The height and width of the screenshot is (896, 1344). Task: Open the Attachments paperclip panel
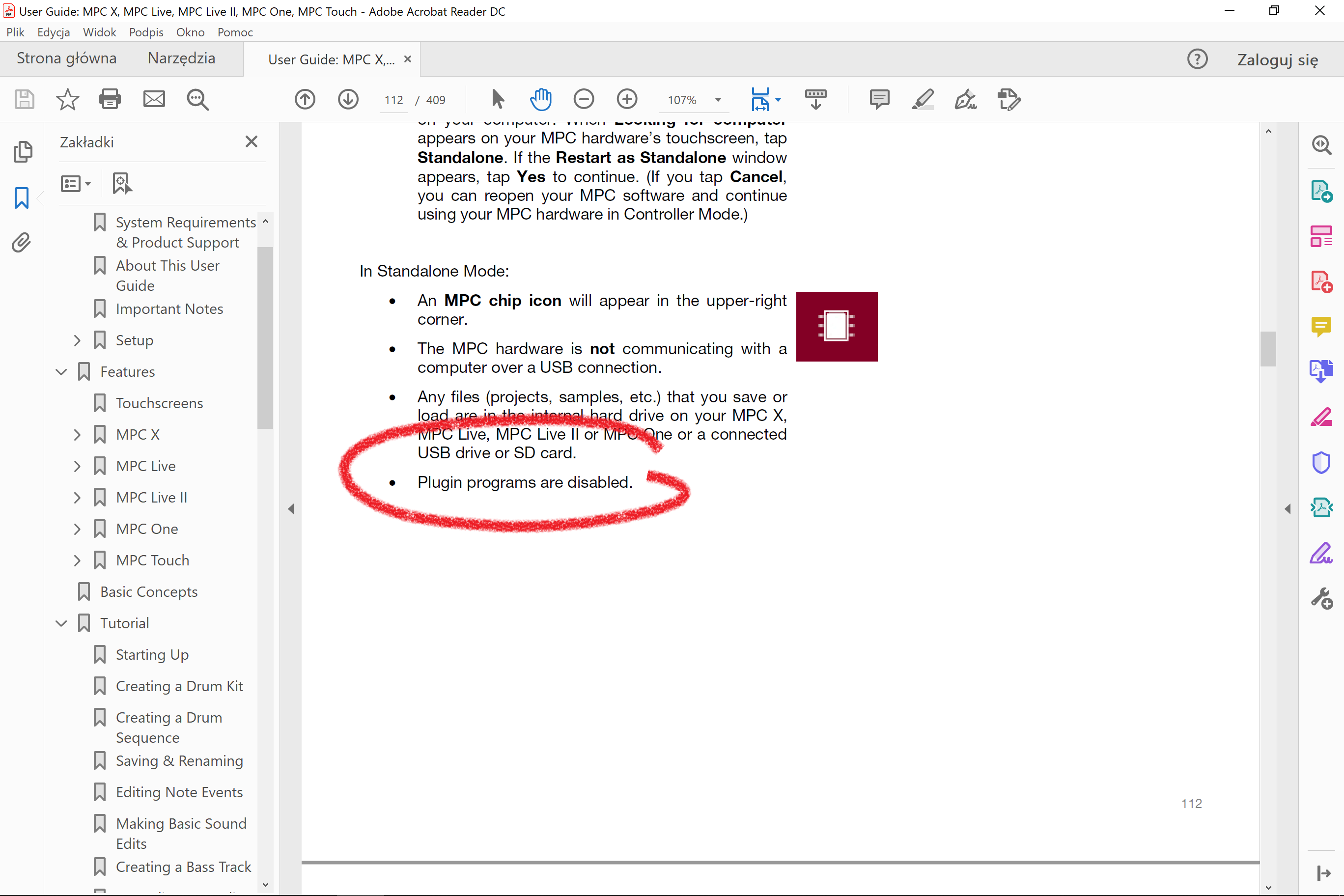coord(22,243)
